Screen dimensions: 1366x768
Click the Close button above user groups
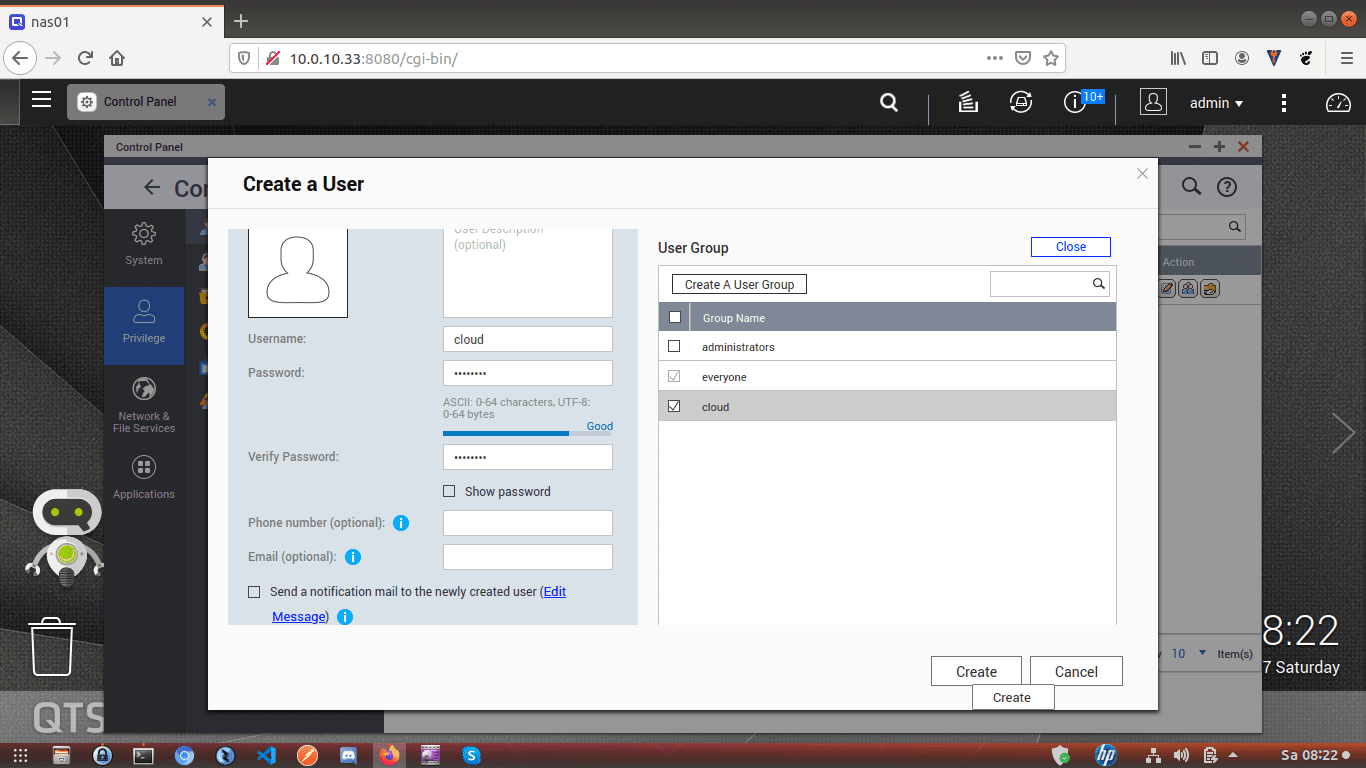pyautogui.click(x=1071, y=247)
